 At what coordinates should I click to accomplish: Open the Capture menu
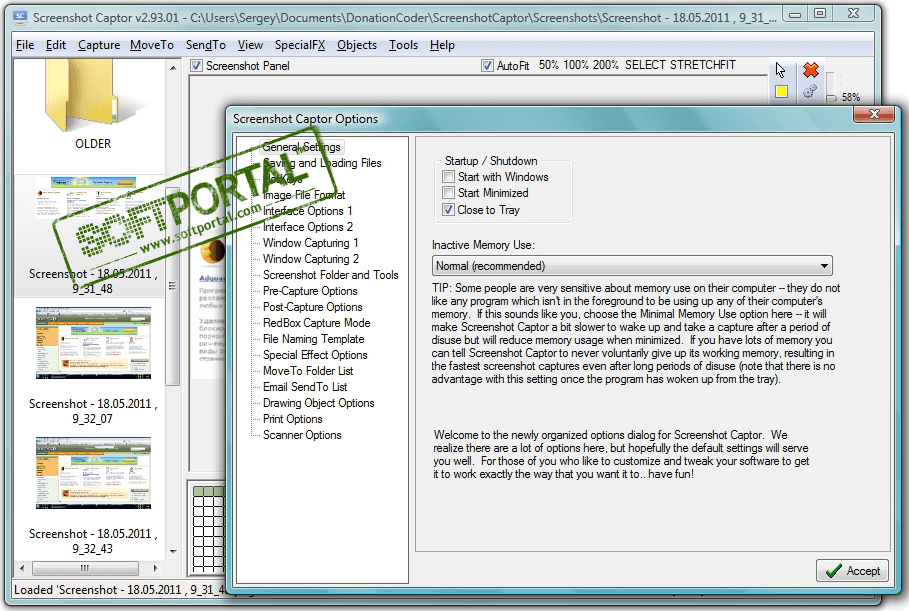(x=99, y=45)
